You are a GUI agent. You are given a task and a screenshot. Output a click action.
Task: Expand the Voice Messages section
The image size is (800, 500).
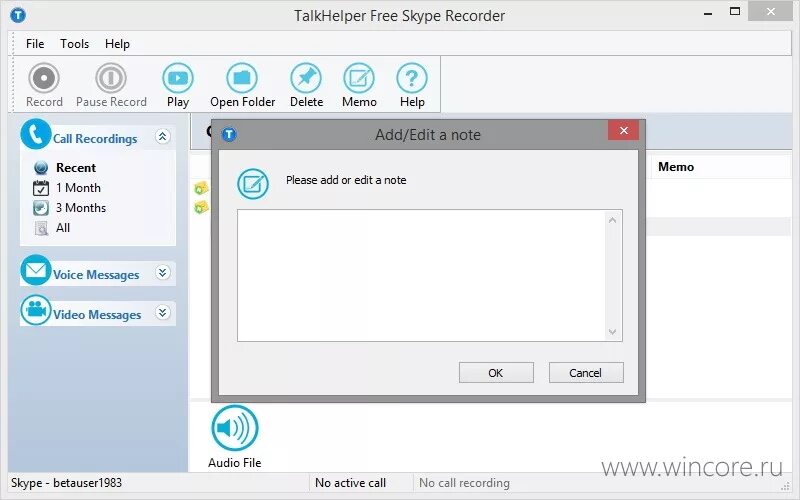point(162,273)
